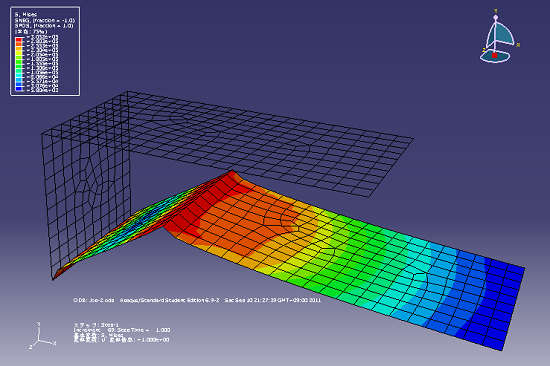Click the Y axis of the bottom-left triad

pyautogui.click(x=38, y=331)
